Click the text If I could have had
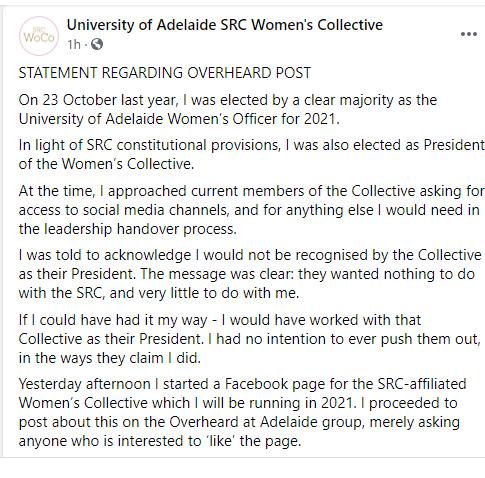 pyautogui.click(x=79, y=320)
